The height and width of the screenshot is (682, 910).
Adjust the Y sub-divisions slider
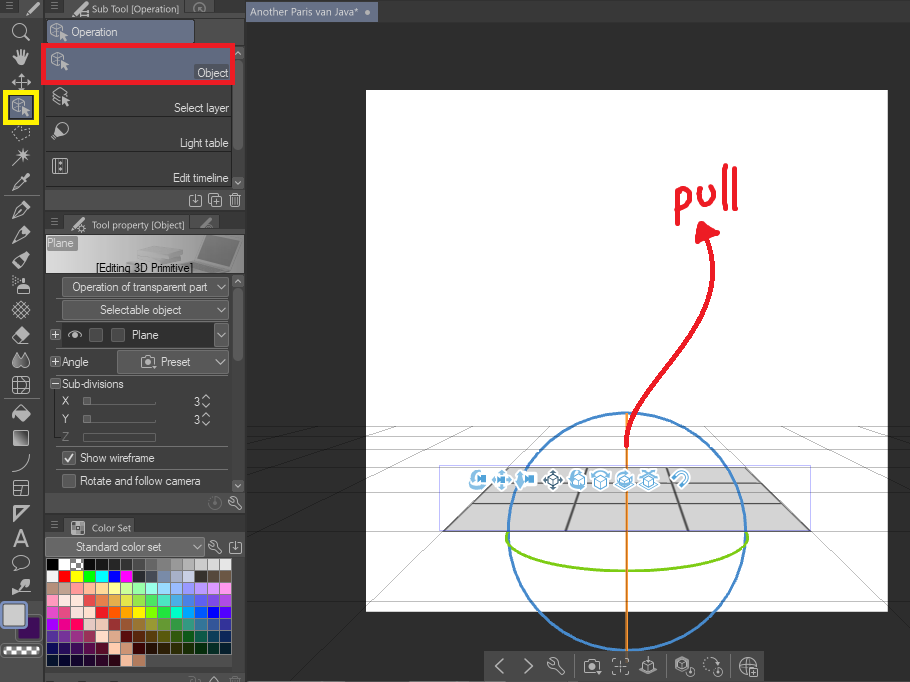pos(120,419)
